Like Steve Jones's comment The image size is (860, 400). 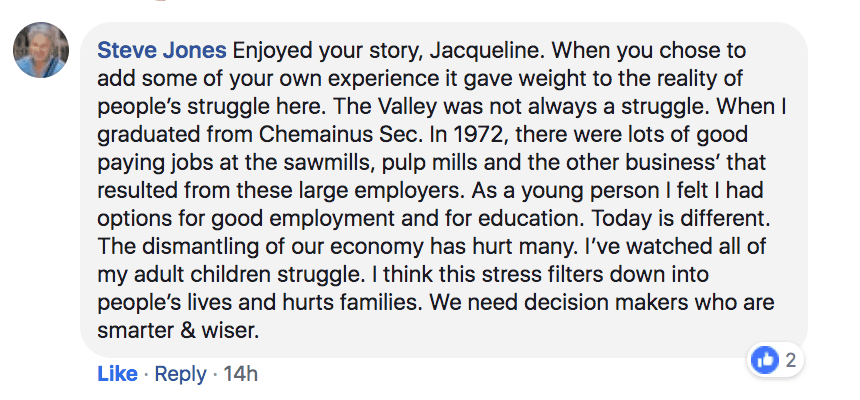pyautogui.click(x=117, y=374)
